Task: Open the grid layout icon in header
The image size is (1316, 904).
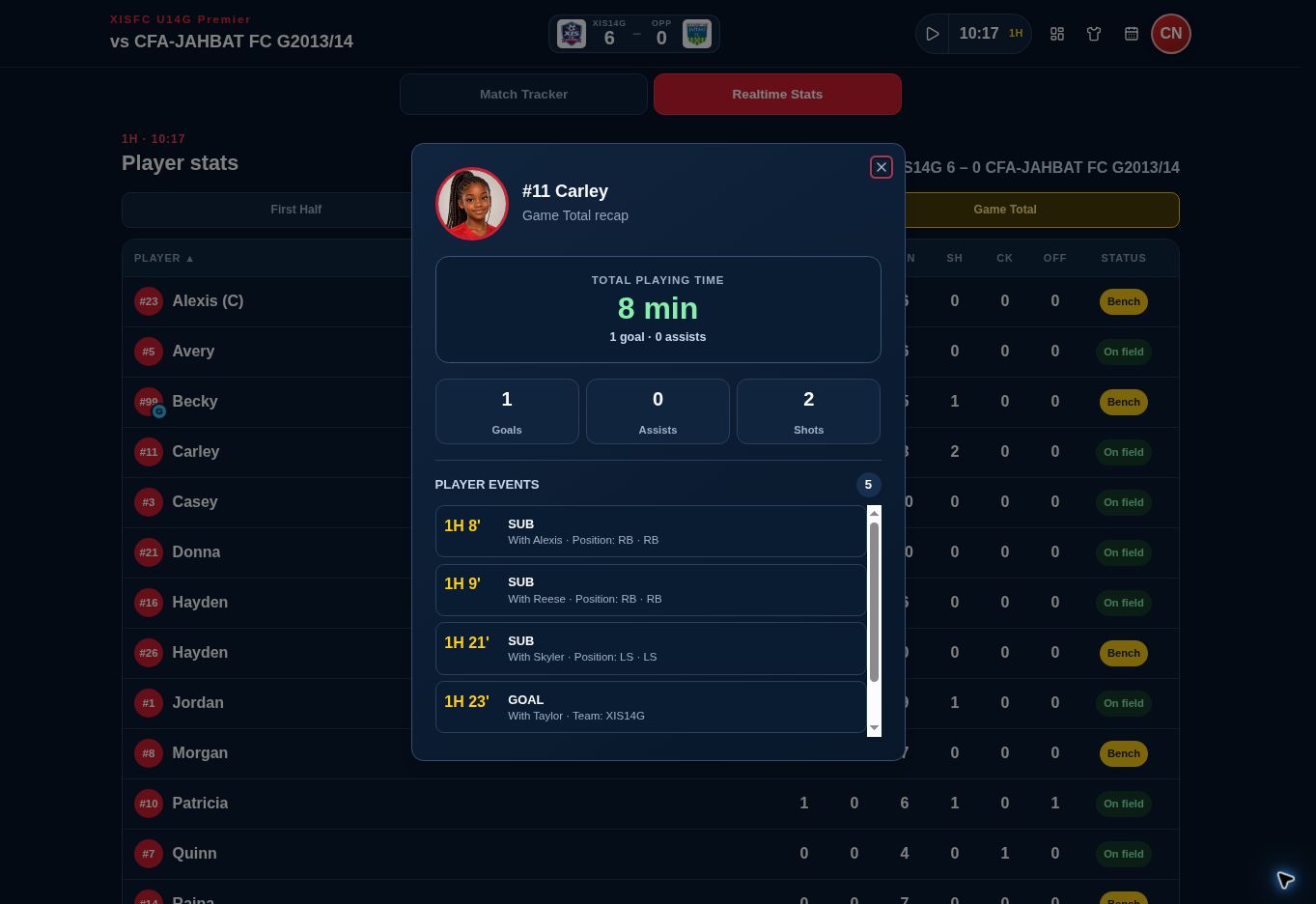Action: pyautogui.click(x=1057, y=34)
